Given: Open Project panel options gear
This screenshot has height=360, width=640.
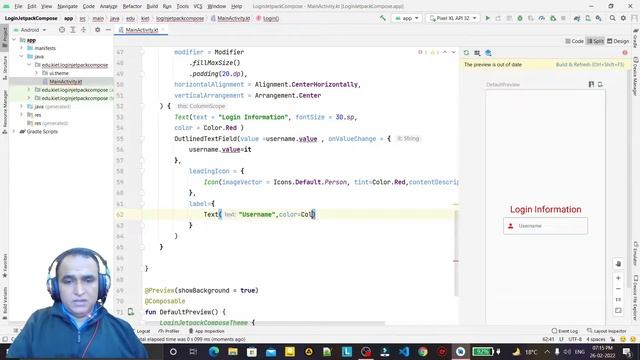Looking at the screenshot, I should click(x=97, y=30).
